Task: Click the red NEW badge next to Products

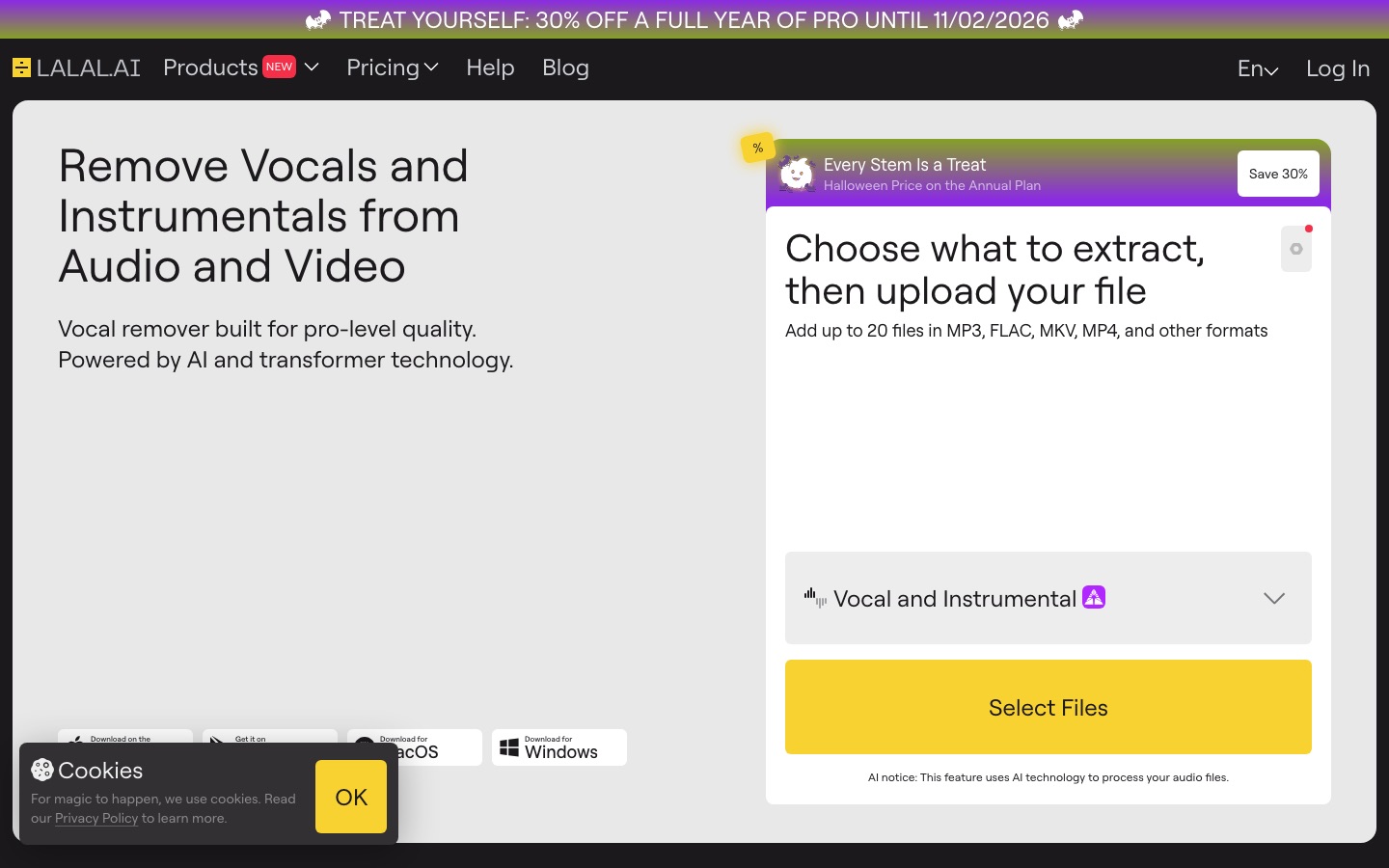Action: [x=280, y=67]
